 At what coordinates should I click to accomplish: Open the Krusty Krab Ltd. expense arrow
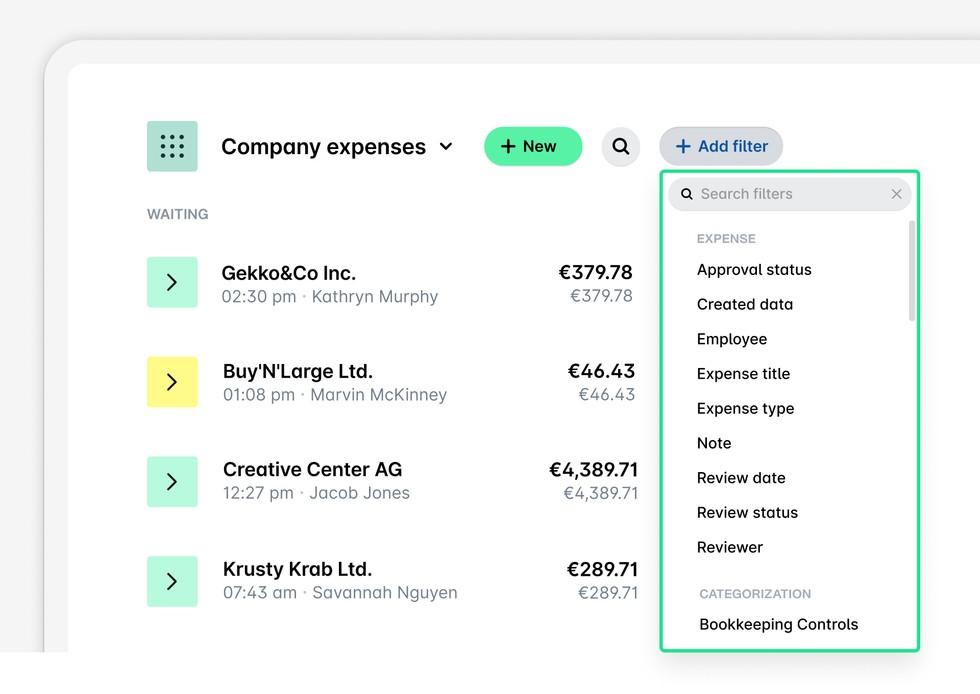coord(172,579)
